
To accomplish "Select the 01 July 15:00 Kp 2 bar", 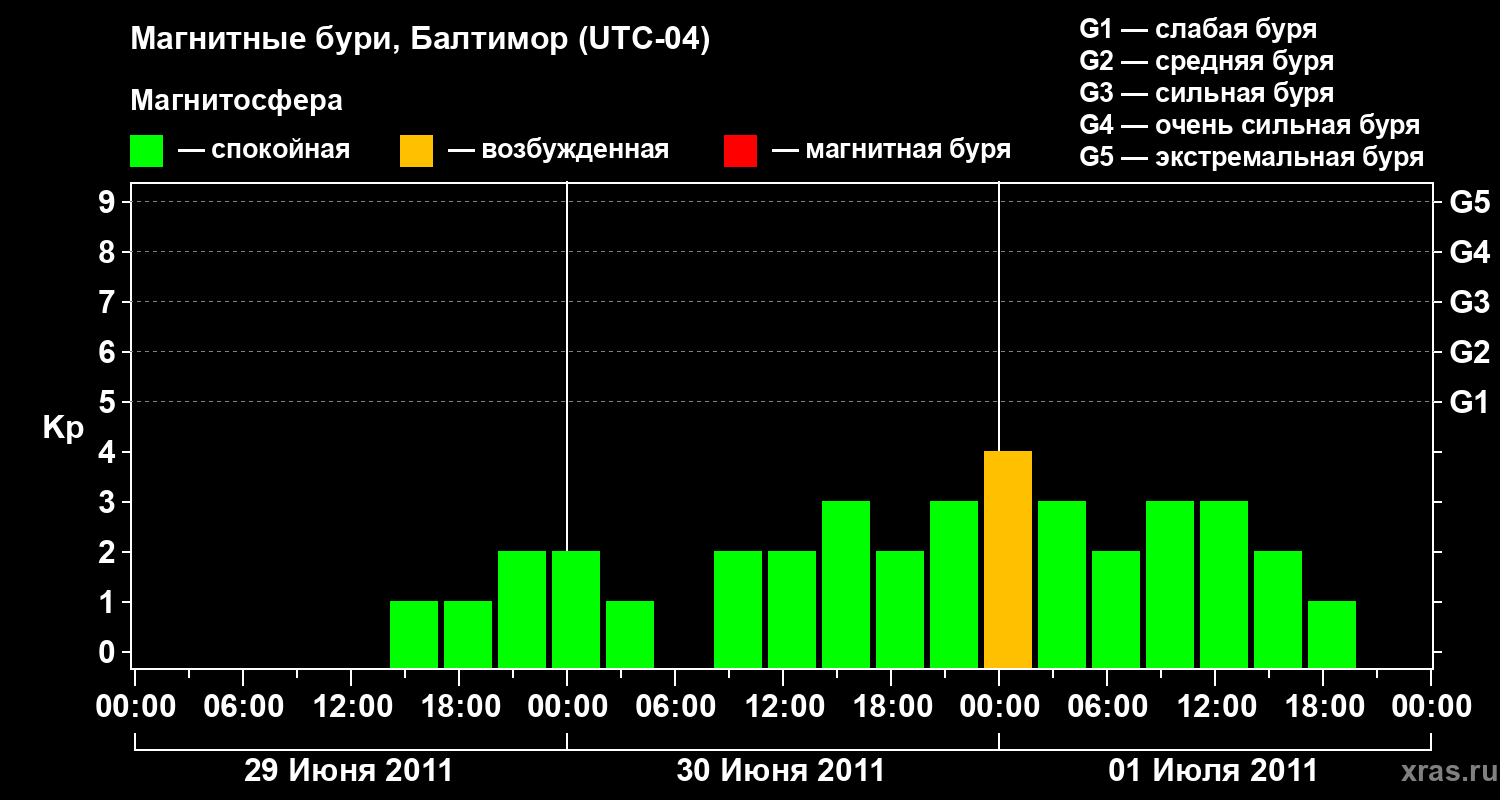I will click(1278, 610).
